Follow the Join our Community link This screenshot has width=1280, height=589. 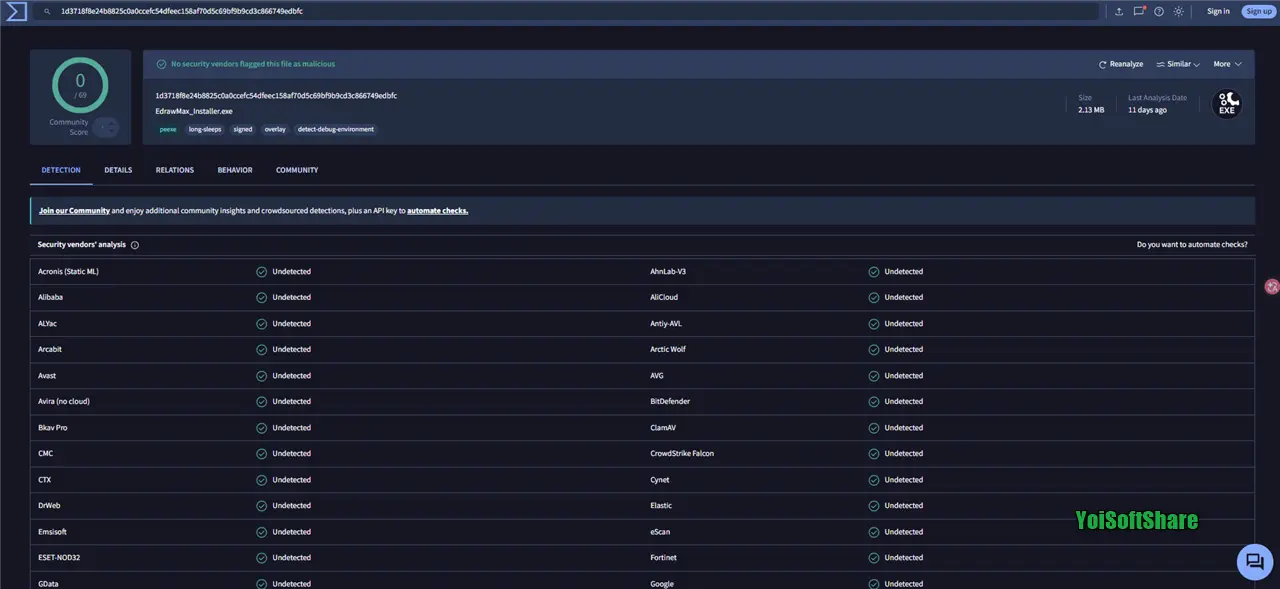click(74, 211)
